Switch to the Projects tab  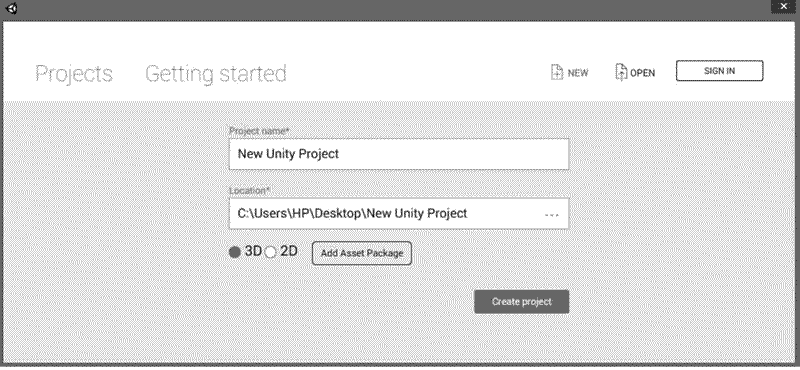click(x=74, y=73)
